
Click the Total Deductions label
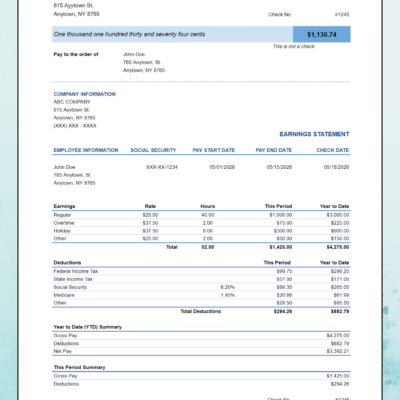pos(201,311)
